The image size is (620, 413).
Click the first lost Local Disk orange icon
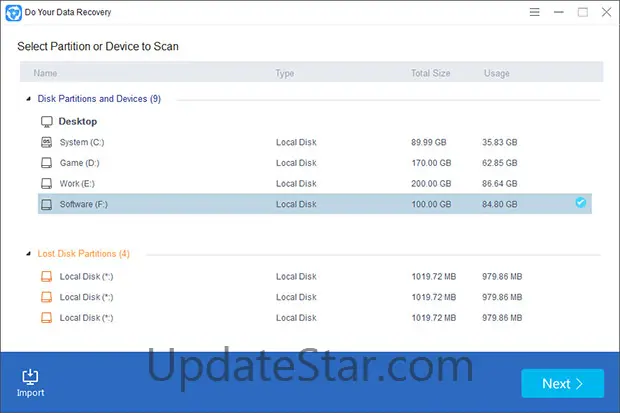point(47,276)
